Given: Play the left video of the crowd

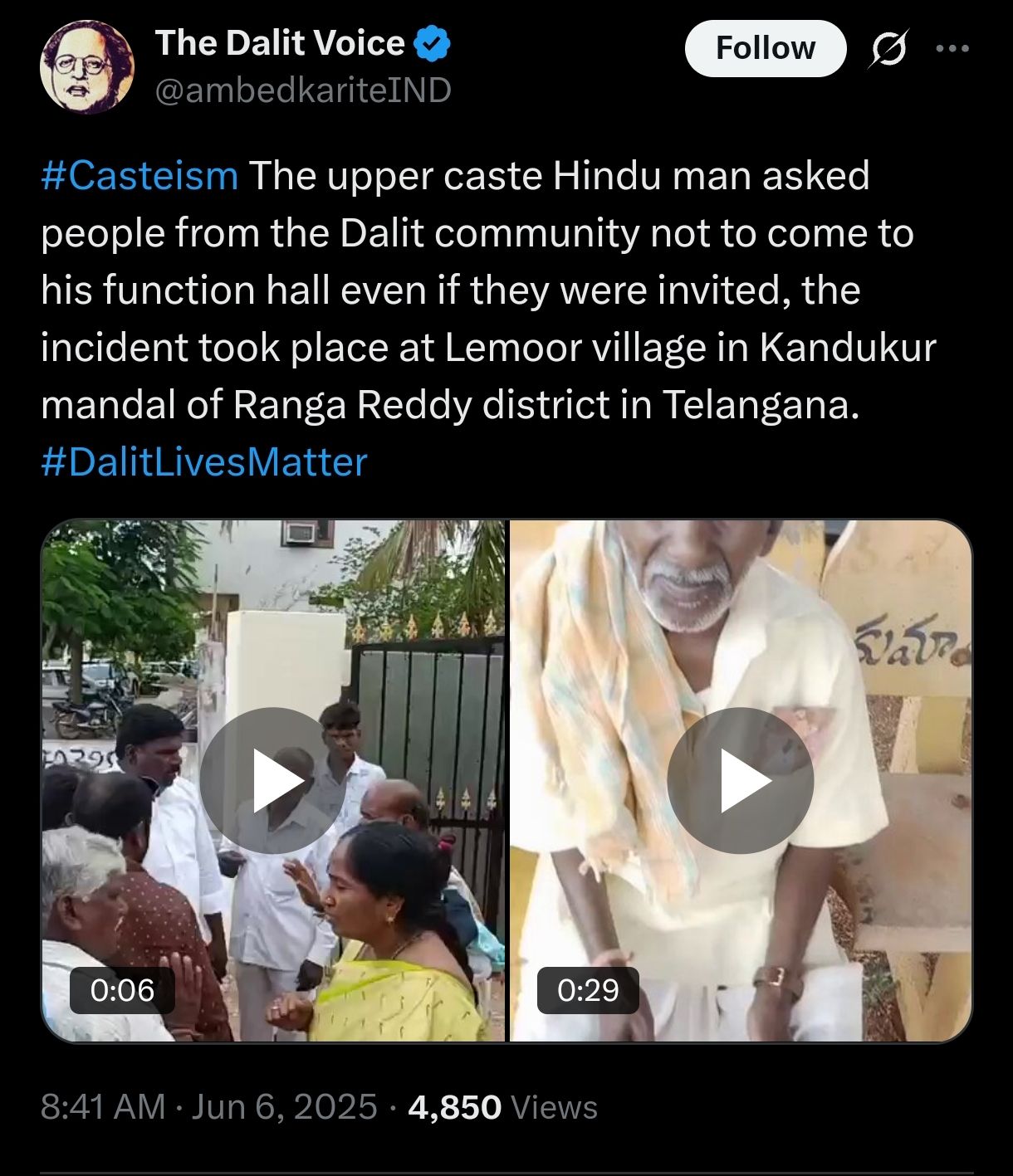Looking at the screenshot, I should [x=272, y=780].
